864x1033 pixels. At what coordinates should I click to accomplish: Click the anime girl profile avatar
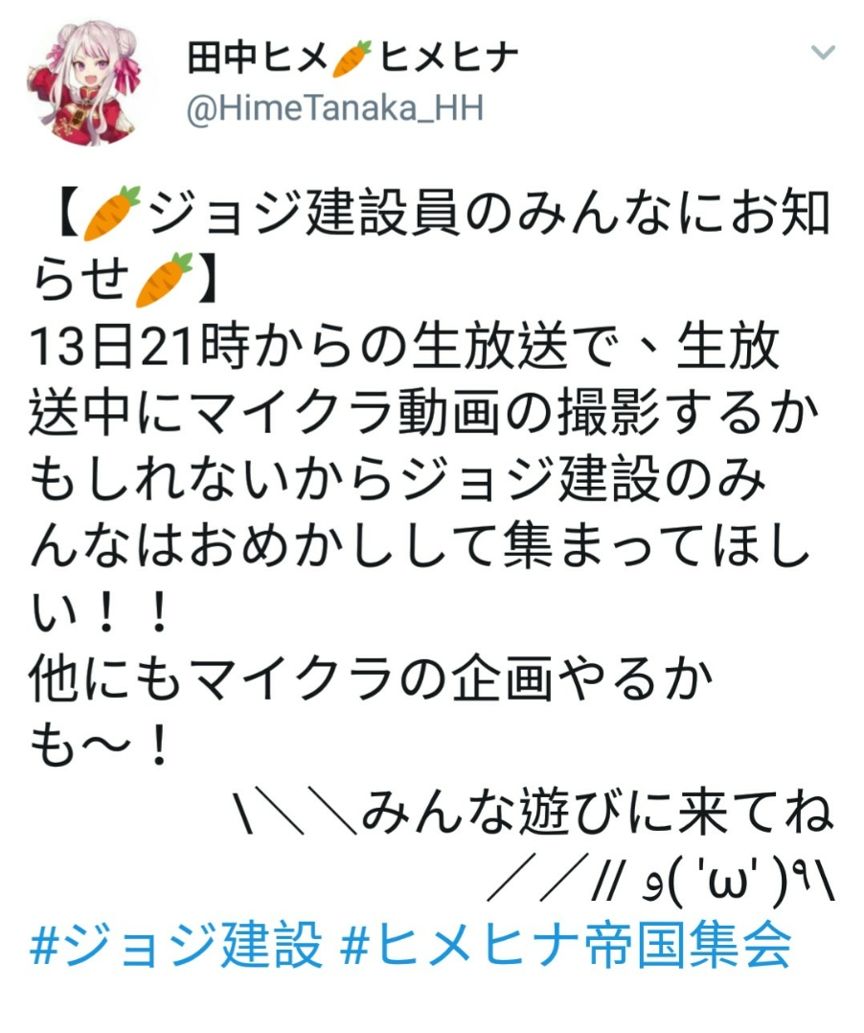coord(83,83)
